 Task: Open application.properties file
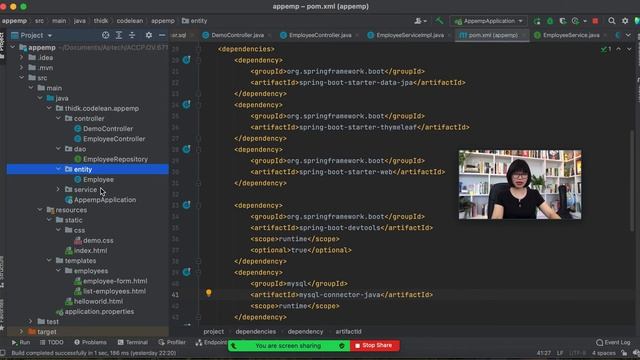coord(99,312)
